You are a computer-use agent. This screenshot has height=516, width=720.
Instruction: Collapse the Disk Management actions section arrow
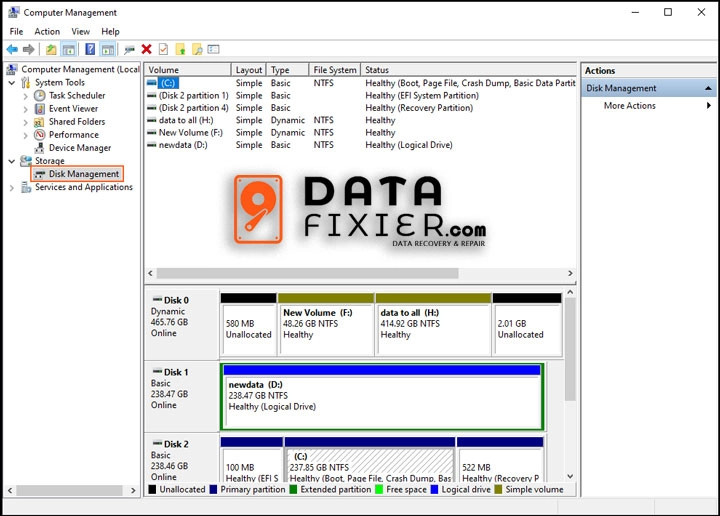(x=709, y=88)
